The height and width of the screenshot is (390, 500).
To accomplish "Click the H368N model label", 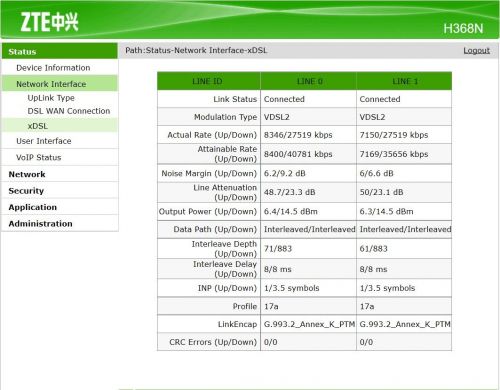I will coord(463,29).
